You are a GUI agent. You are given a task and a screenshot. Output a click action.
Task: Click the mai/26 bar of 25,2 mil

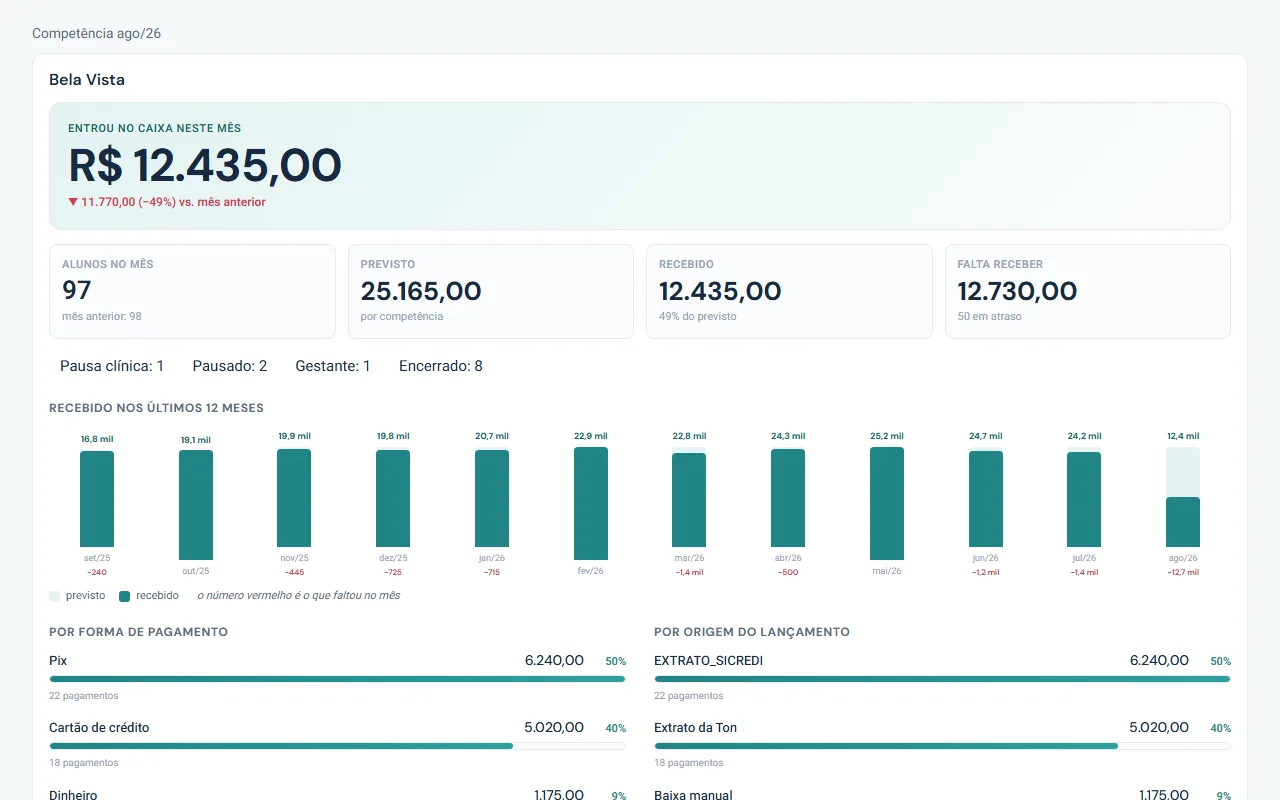(x=887, y=503)
